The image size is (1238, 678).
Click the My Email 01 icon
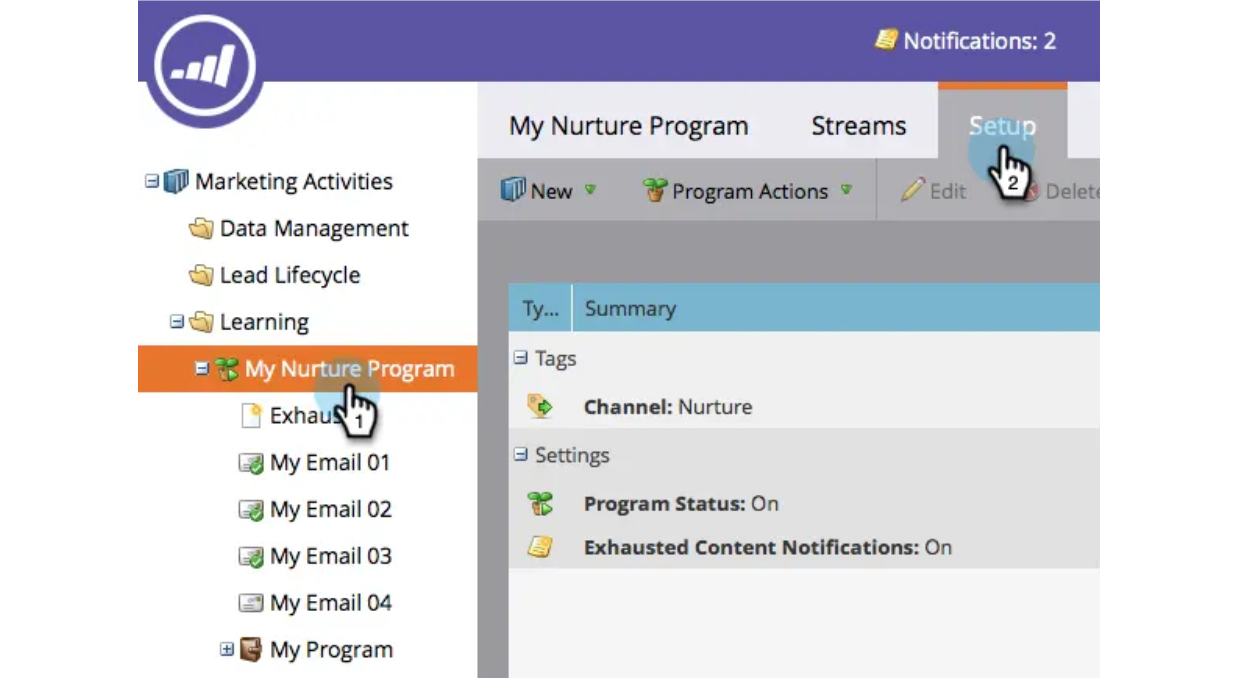(x=251, y=463)
